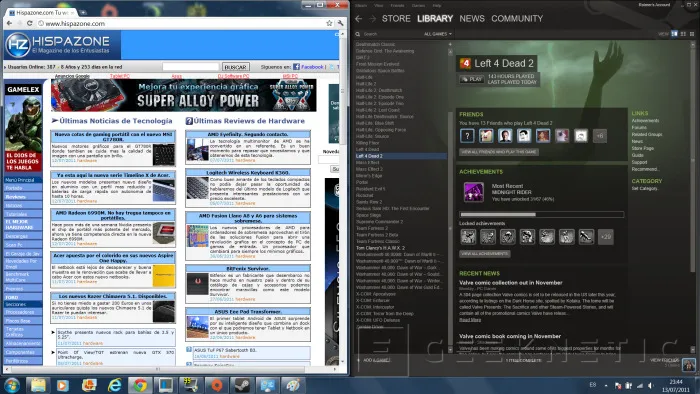This screenshot has width=700, height=394.
Task: Click the Facebook icon on Hispazone
Action: (x=296, y=67)
